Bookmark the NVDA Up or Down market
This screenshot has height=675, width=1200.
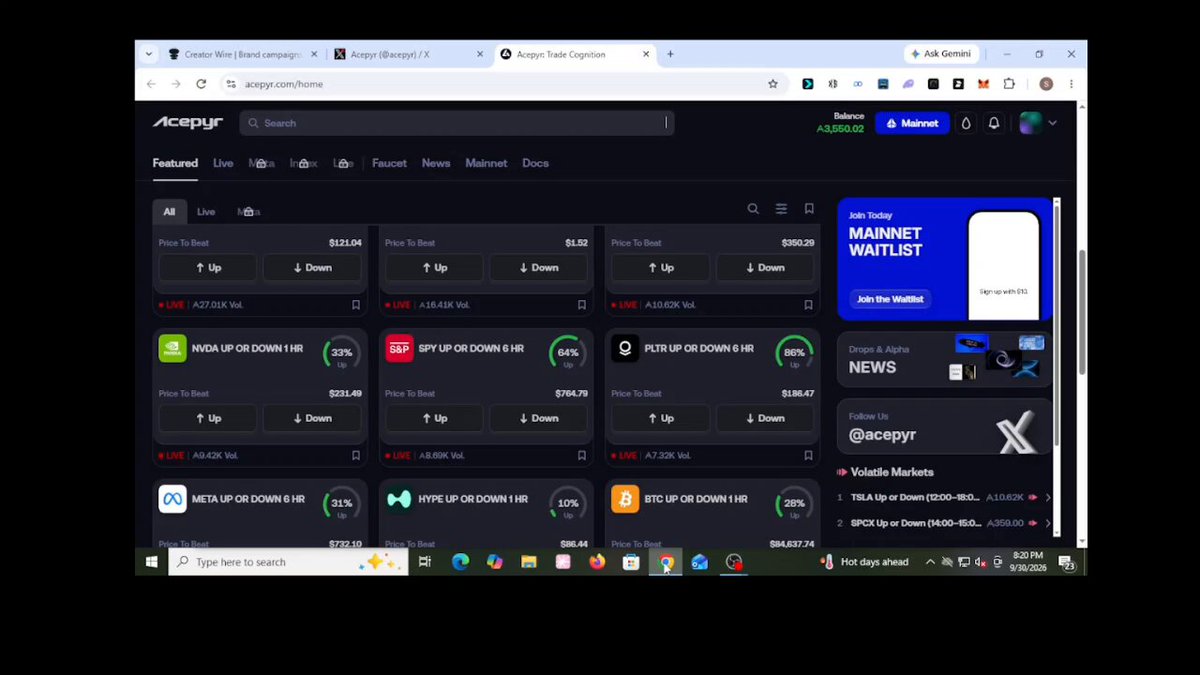(355, 455)
